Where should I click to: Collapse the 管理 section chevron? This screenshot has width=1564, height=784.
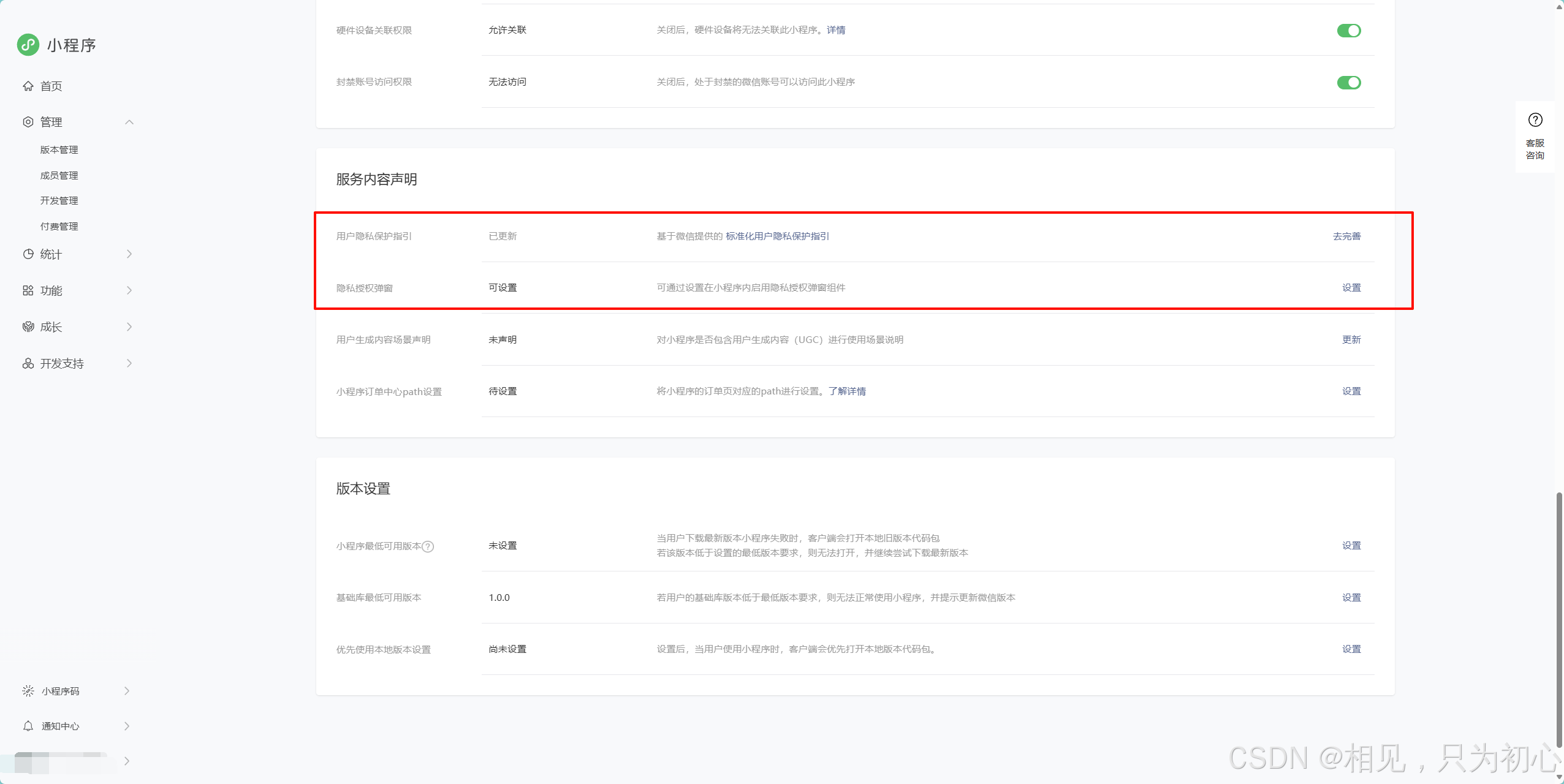tap(129, 122)
